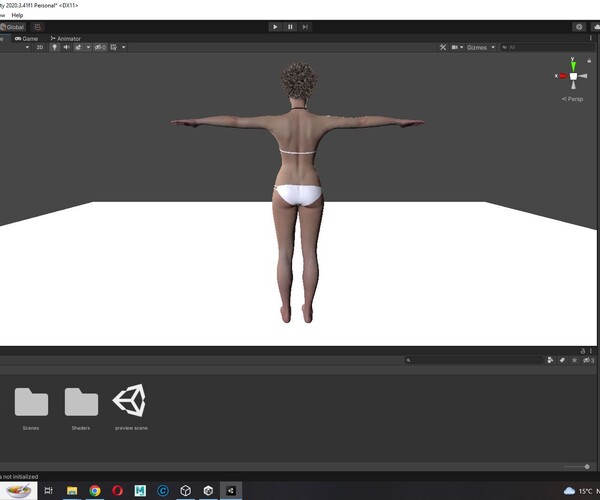The image size is (600, 500).
Task: Click the scene search field
Action: 548,47
